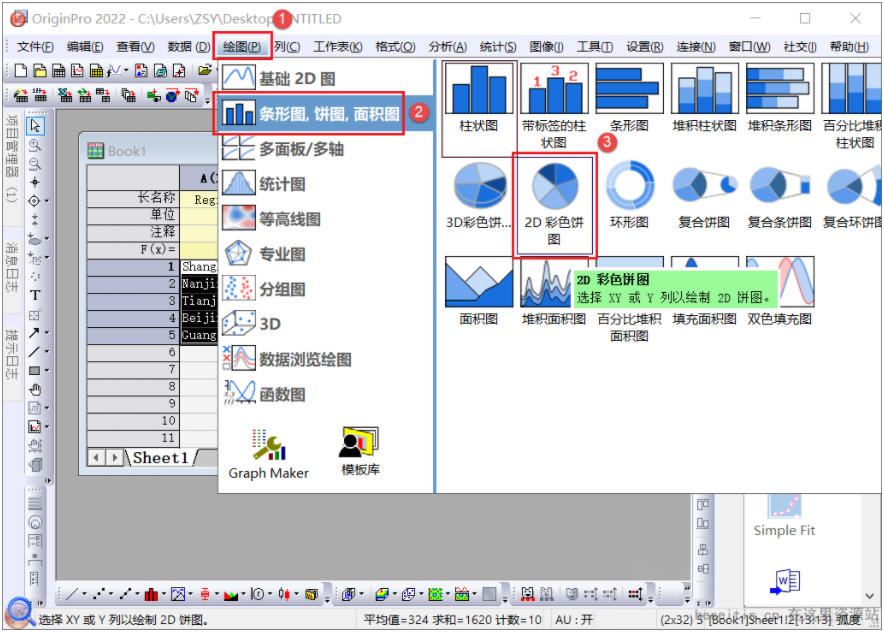Select 多面板/多轴 plot category
The image size is (884, 632).
coord(282,149)
